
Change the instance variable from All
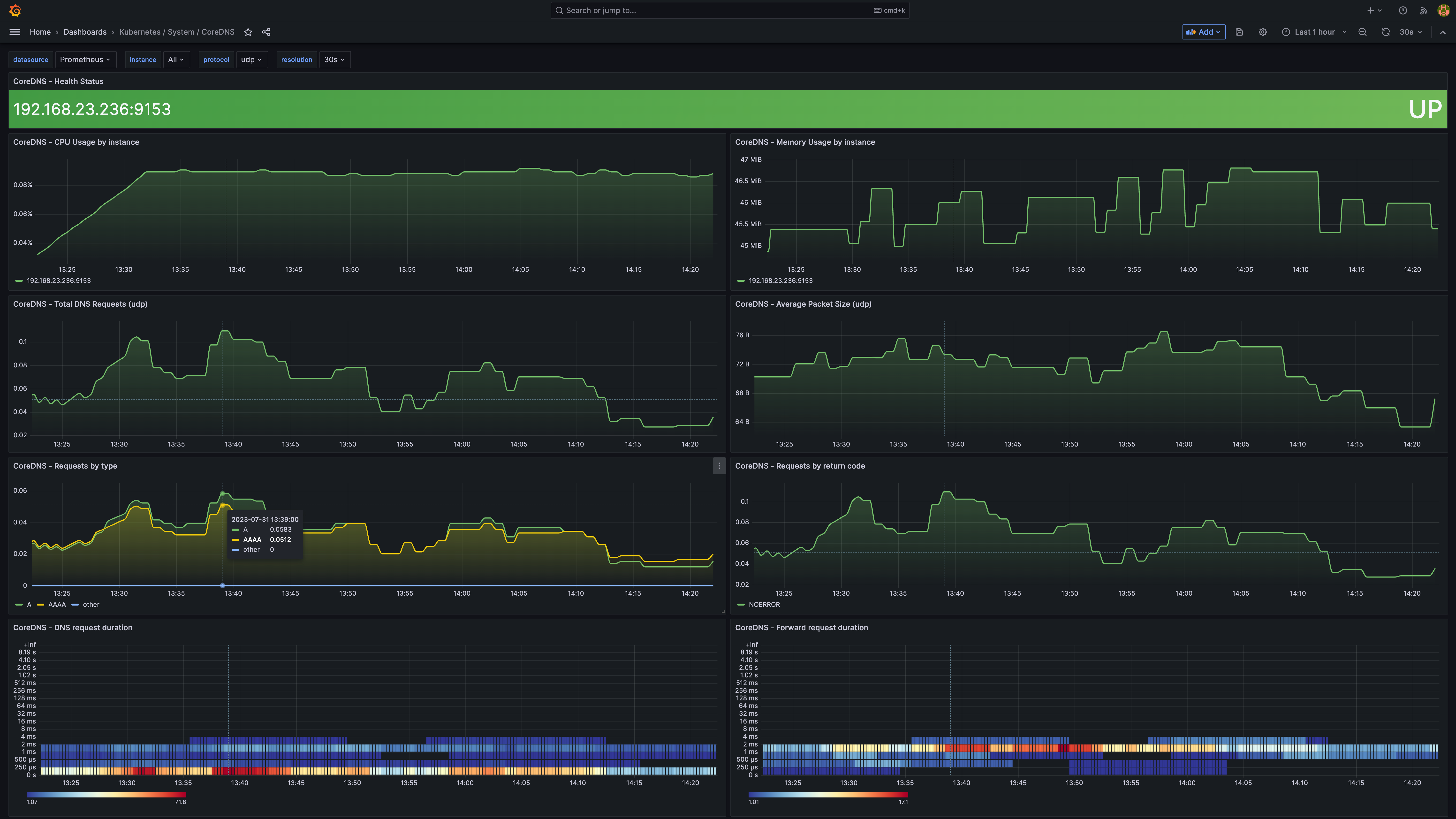(176, 59)
